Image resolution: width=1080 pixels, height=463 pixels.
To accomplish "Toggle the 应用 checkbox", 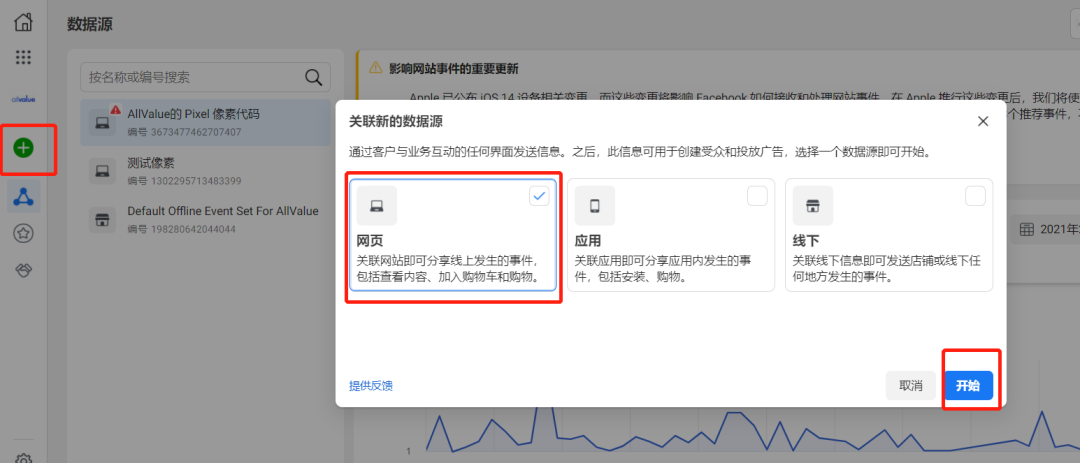I will 757,196.
